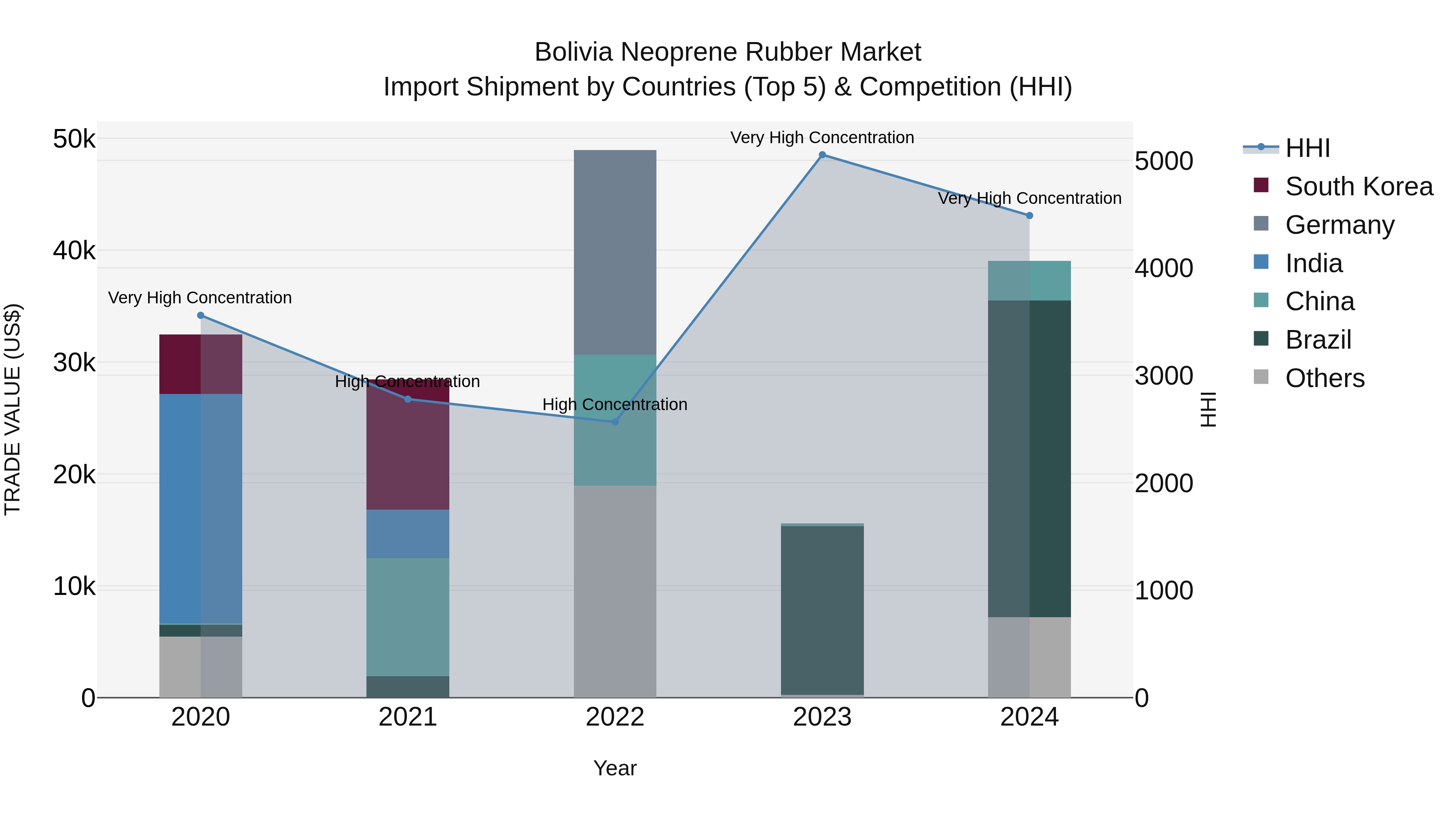
Task: Click the 2023 Very High Concentration annotation
Action: click(x=822, y=138)
